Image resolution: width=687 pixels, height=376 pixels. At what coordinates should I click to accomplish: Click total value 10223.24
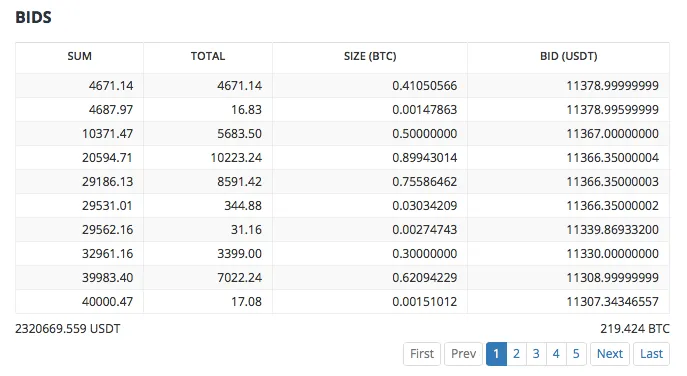point(236,158)
